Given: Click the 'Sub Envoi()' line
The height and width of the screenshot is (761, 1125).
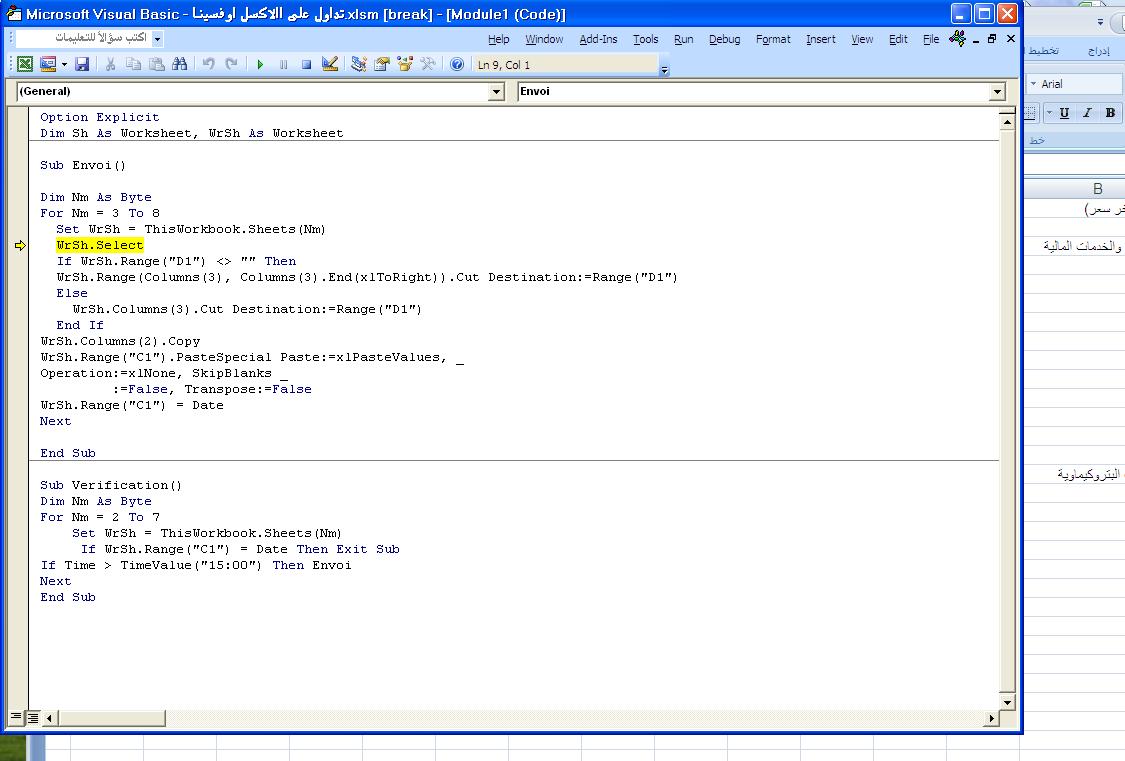Looking at the screenshot, I should [x=83, y=165].
